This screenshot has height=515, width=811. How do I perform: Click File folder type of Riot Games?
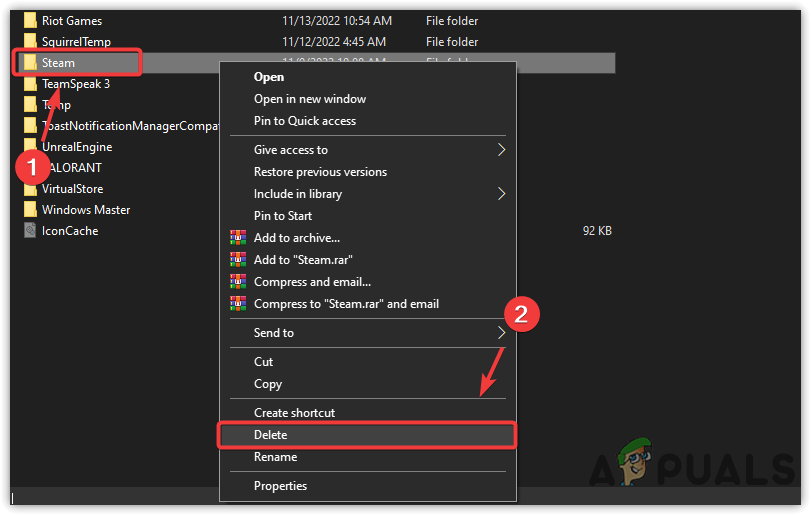pyautogui.click(x=452, y=21)
